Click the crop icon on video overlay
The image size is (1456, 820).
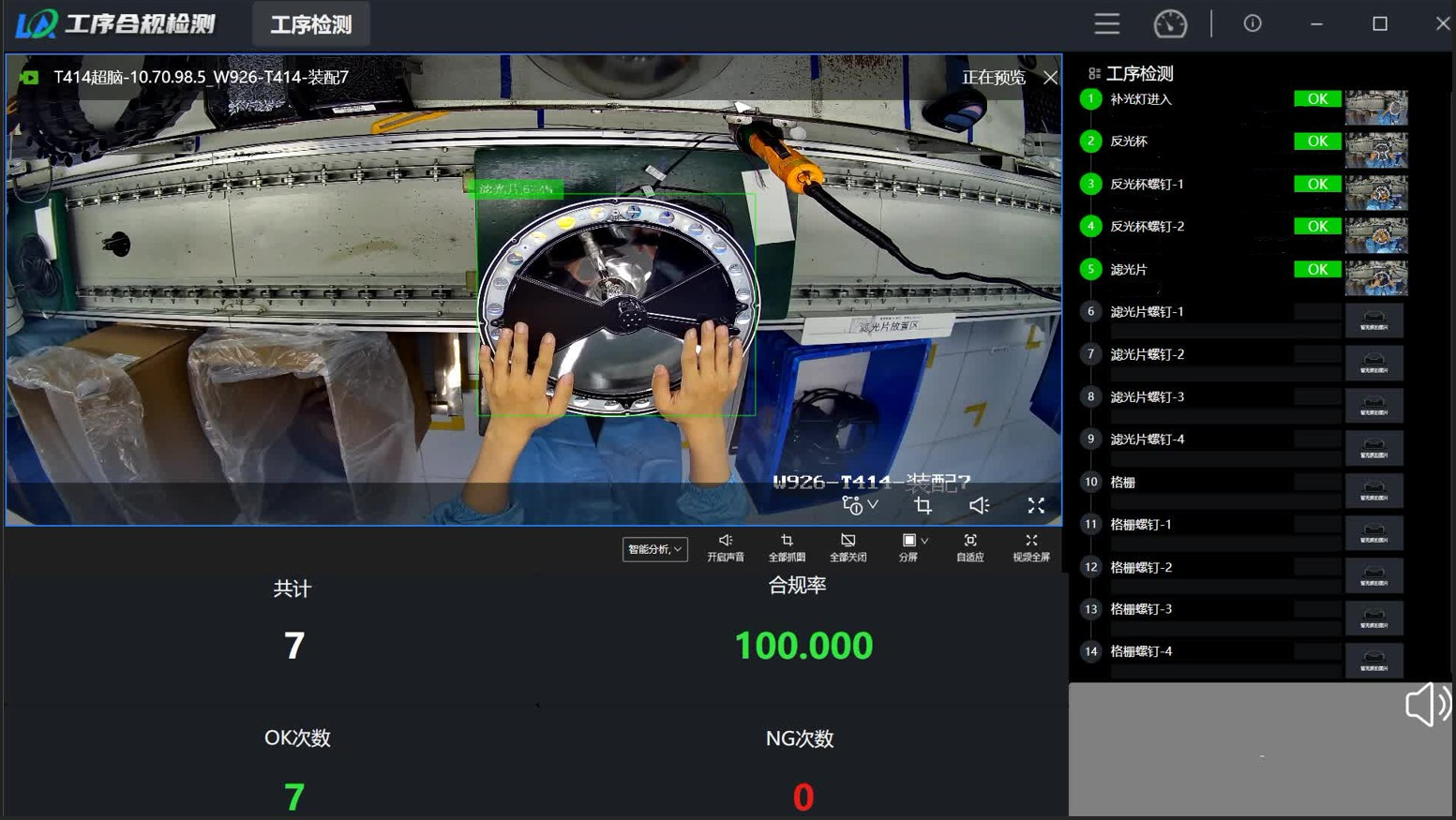click(923, 506)
